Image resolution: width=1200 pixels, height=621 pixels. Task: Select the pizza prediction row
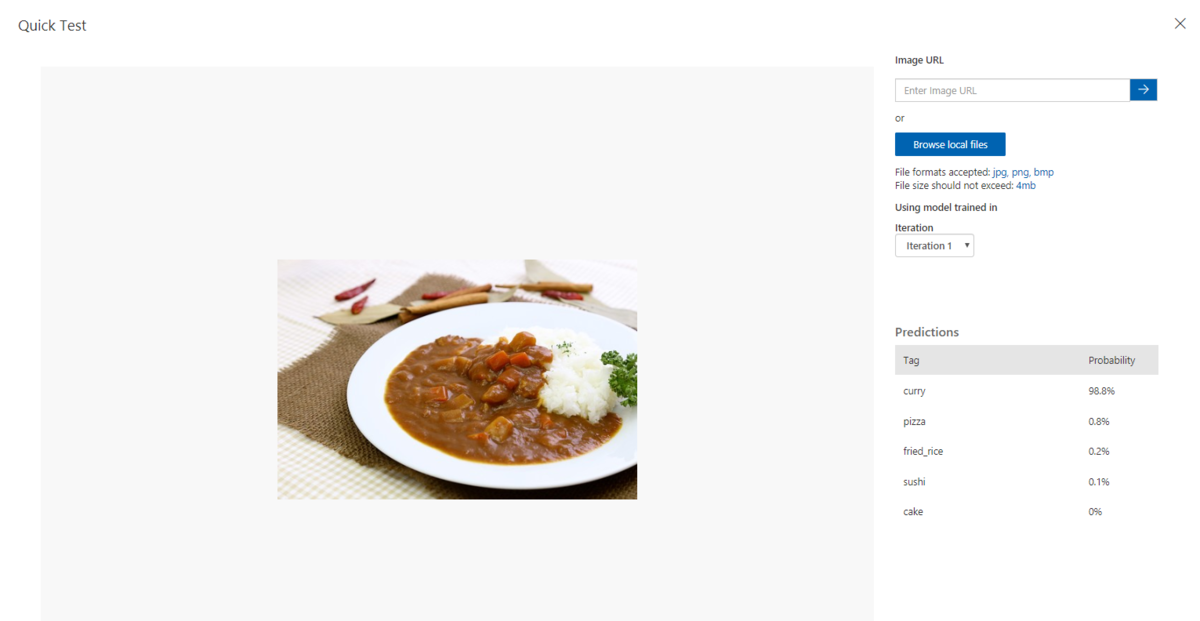(x=1026, y=421)
